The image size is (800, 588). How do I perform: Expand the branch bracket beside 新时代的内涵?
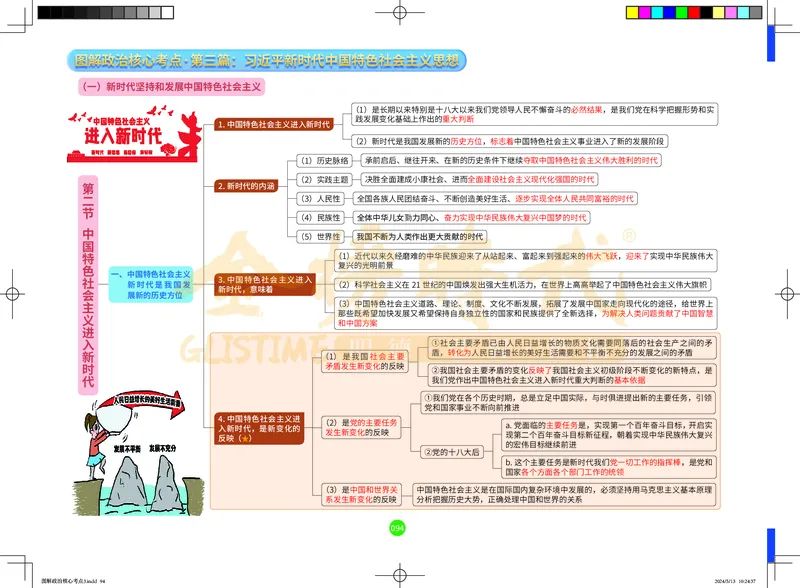(288, 198)
